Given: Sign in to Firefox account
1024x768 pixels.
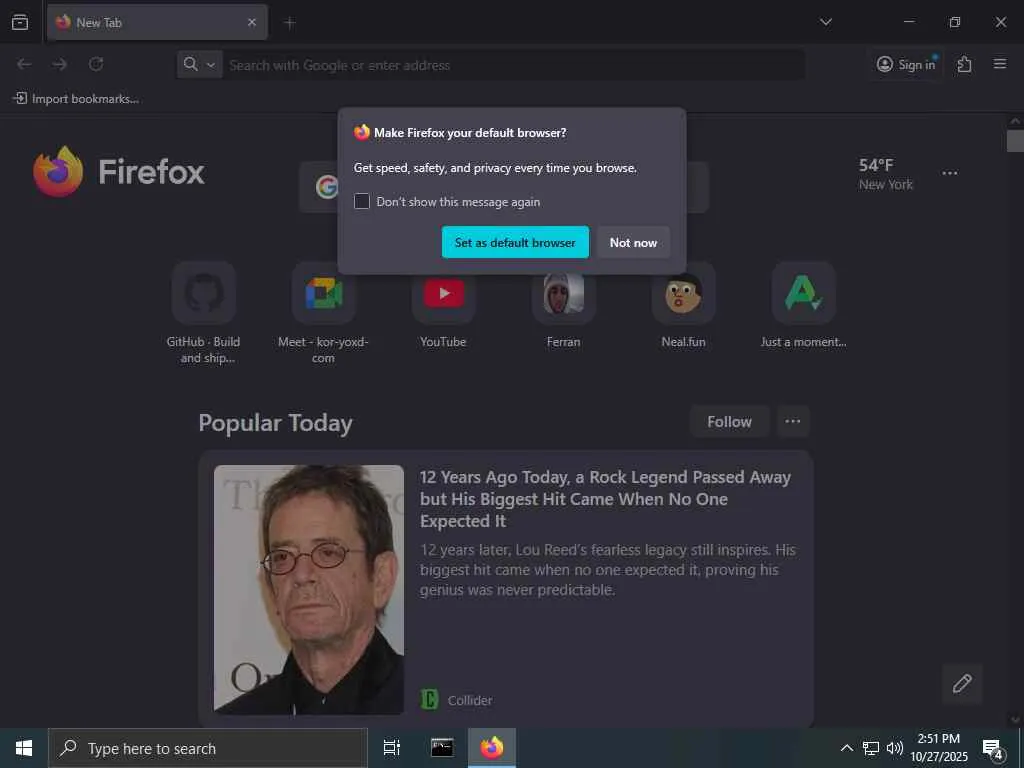Looking at the screenshot, I should click(x=906, y=64).
